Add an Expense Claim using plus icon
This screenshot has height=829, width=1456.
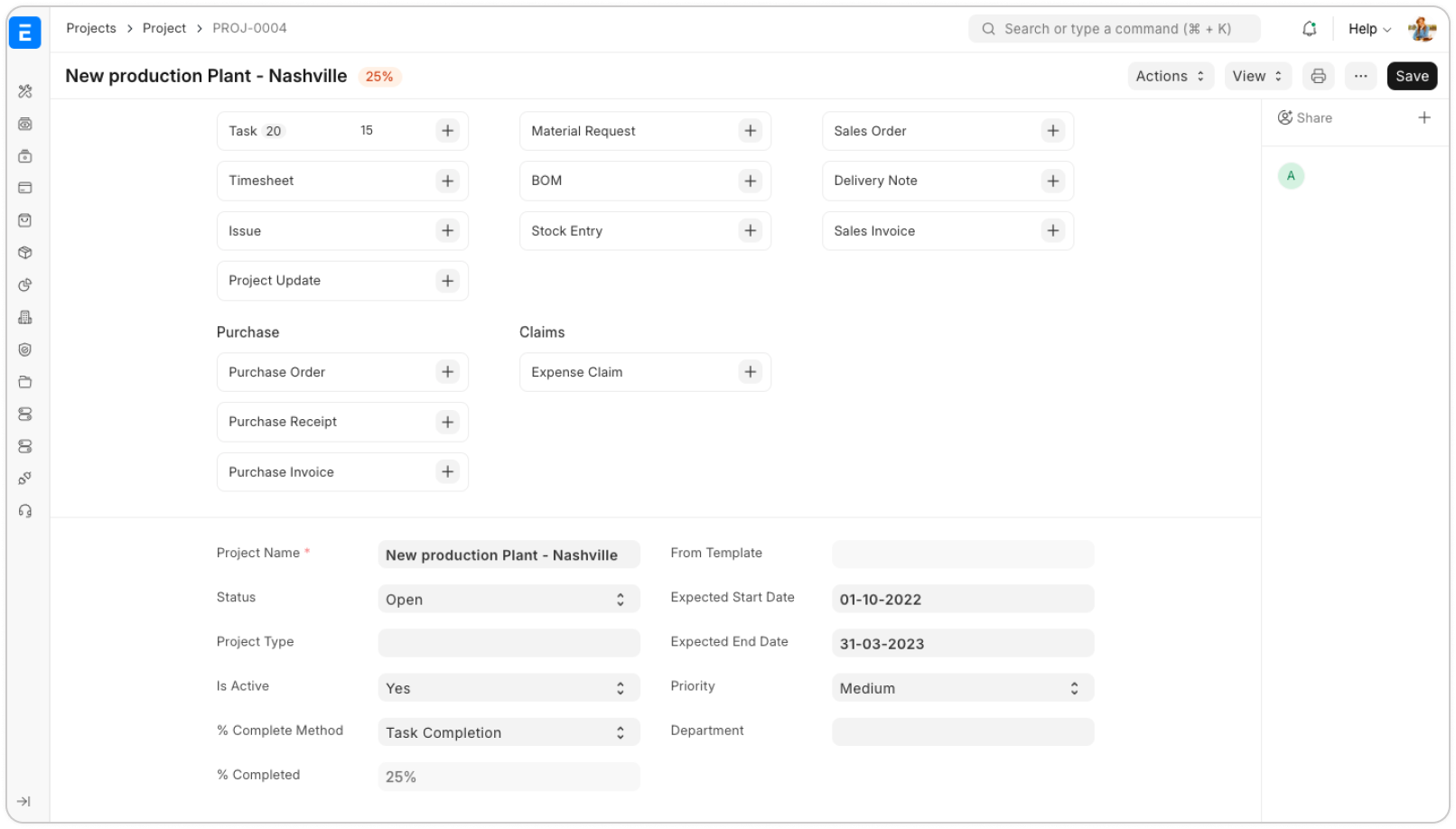tap(750, 372)
